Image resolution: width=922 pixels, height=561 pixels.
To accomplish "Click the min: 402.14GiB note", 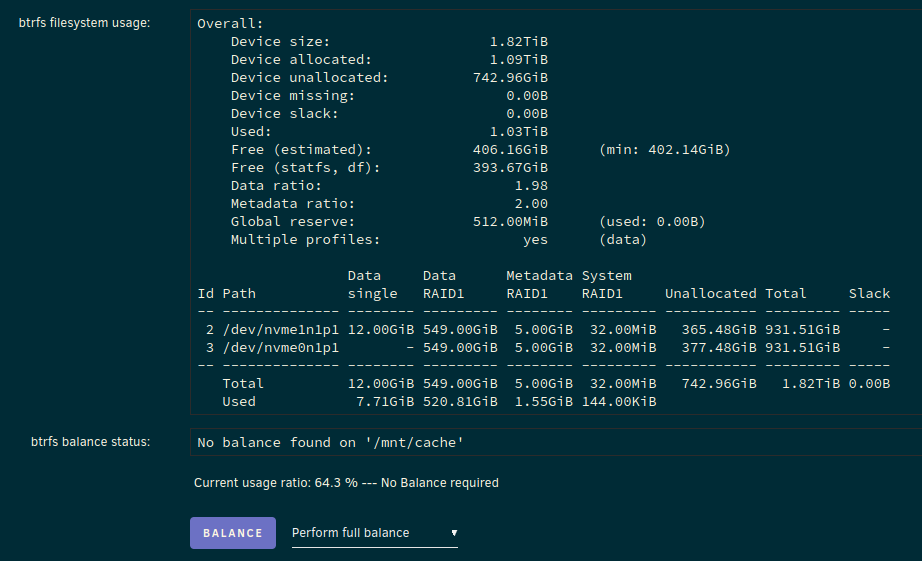I will [664, 149].
